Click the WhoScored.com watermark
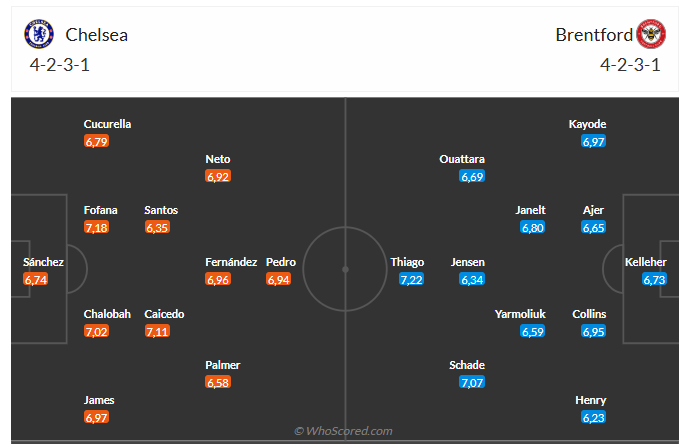Viewport: 689px width, 444px height. (x=344, y=431)
